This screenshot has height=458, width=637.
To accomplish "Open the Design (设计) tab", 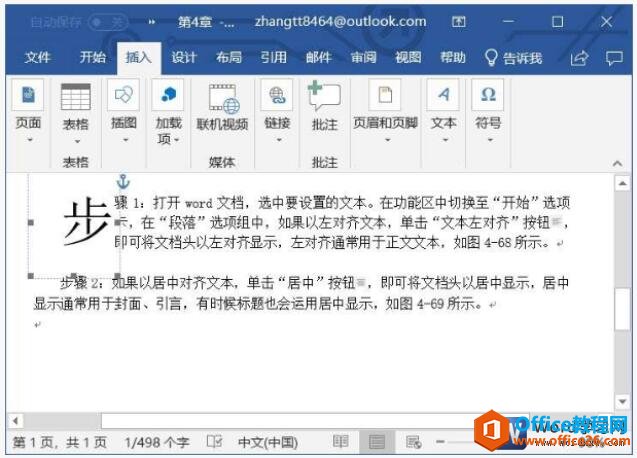I will coord(184,57).
